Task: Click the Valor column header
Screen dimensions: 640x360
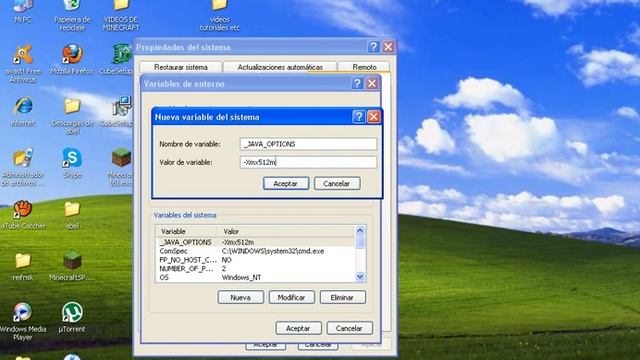Action: pos(287,231)
